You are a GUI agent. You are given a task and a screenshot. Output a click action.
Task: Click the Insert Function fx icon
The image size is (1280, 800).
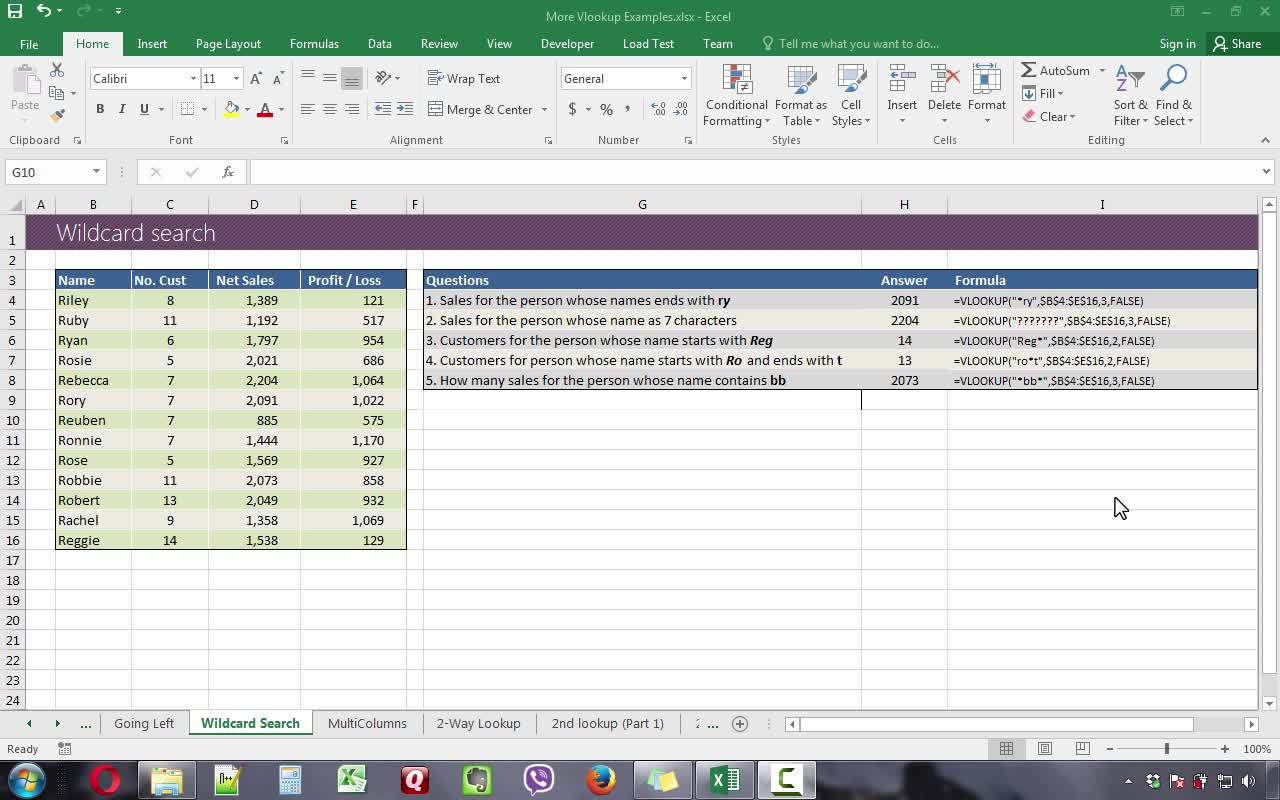click(228, 172)
